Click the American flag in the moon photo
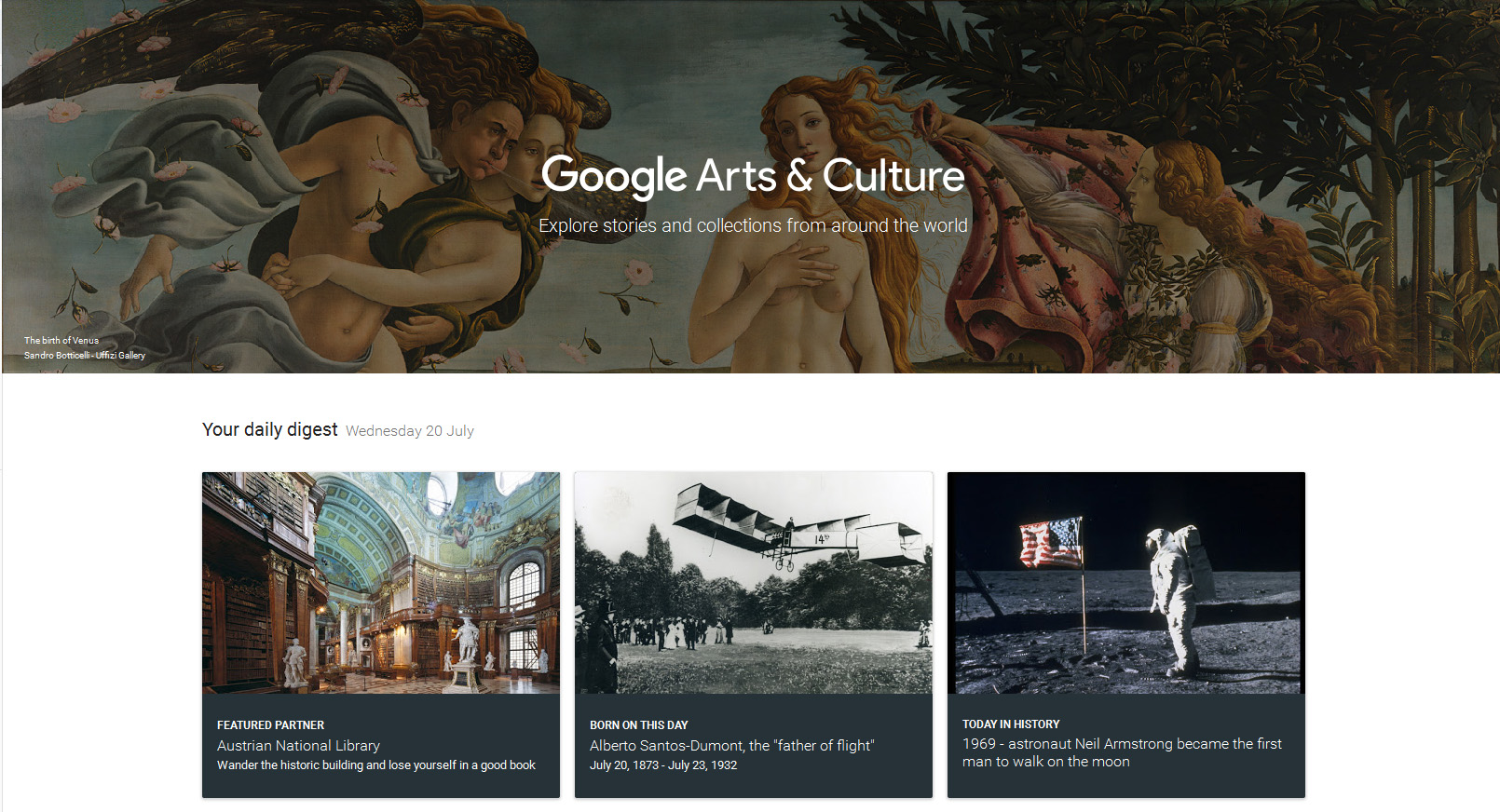This screenshot has height=812, width=1500. point(1051,543)
